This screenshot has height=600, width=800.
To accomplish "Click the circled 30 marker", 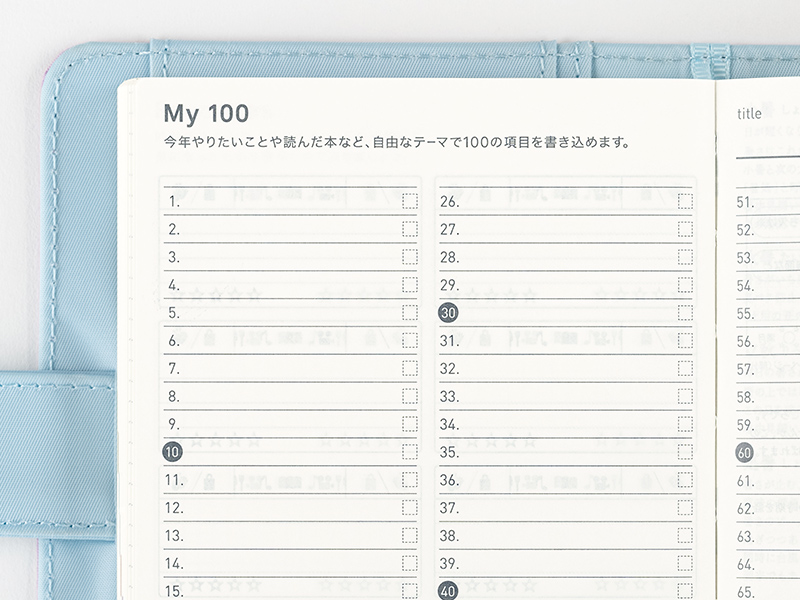I will [448, 313].
